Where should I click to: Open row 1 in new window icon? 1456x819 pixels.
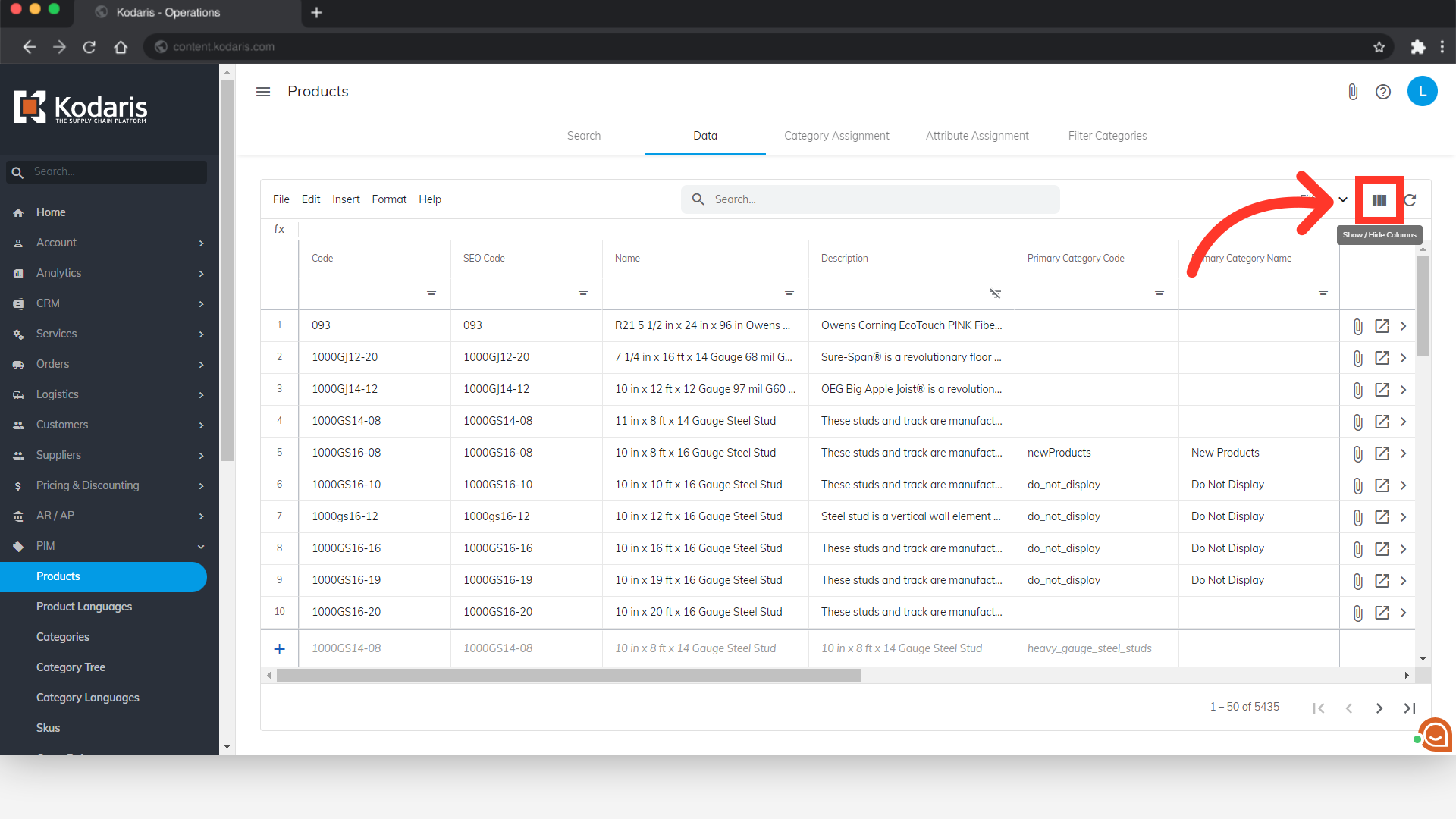pos(1382,326)
